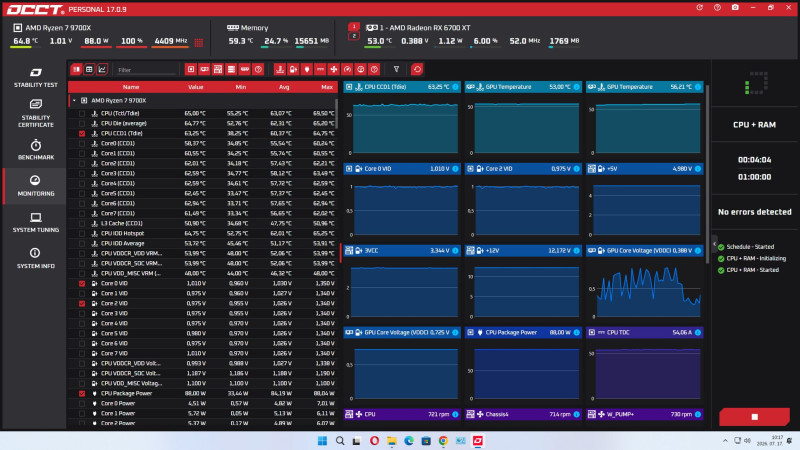Uncheck the CPU CCD1 (Tdie) checkbox

point(82,133)
